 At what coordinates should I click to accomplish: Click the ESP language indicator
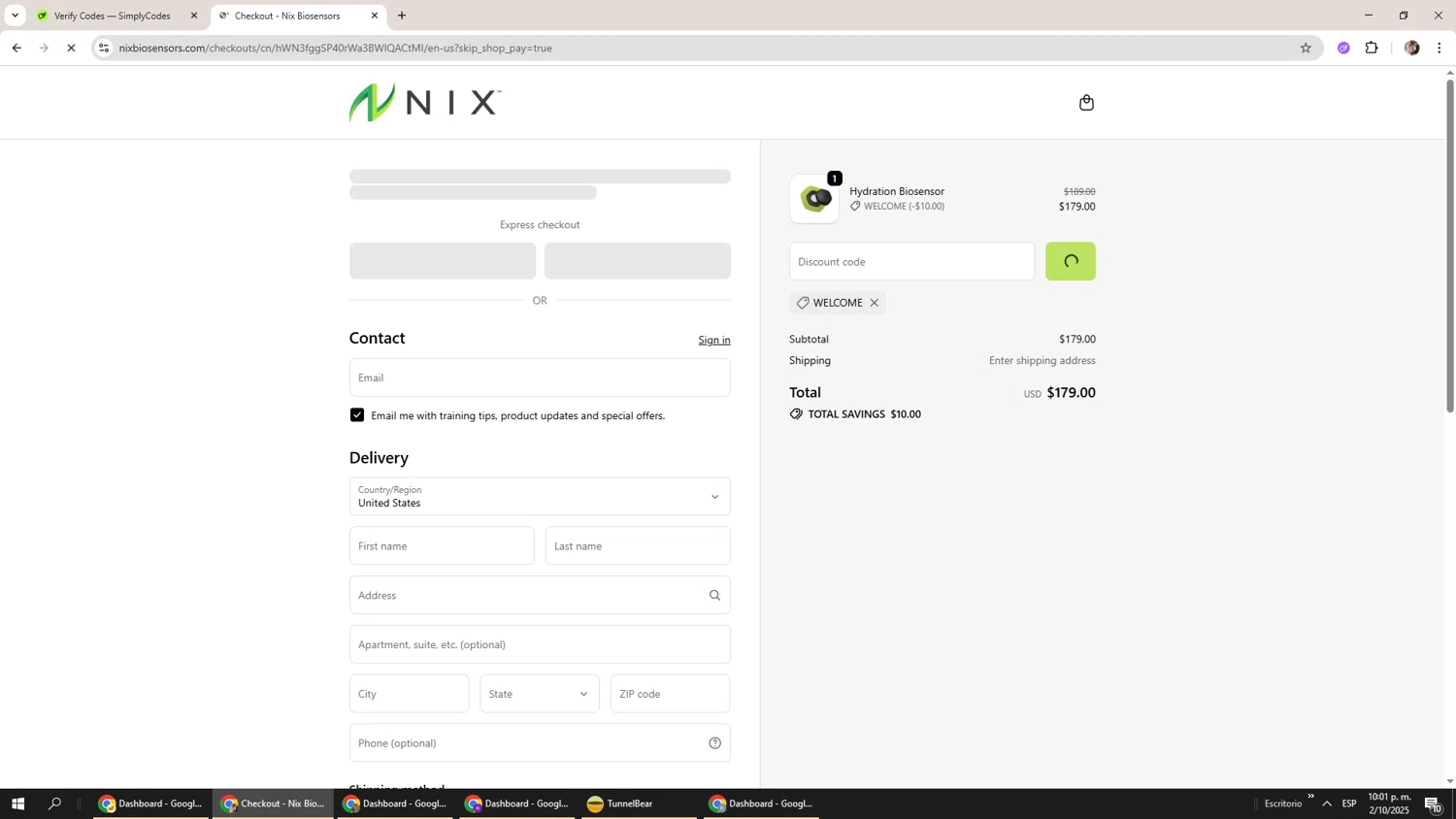tap(1349, 803)
